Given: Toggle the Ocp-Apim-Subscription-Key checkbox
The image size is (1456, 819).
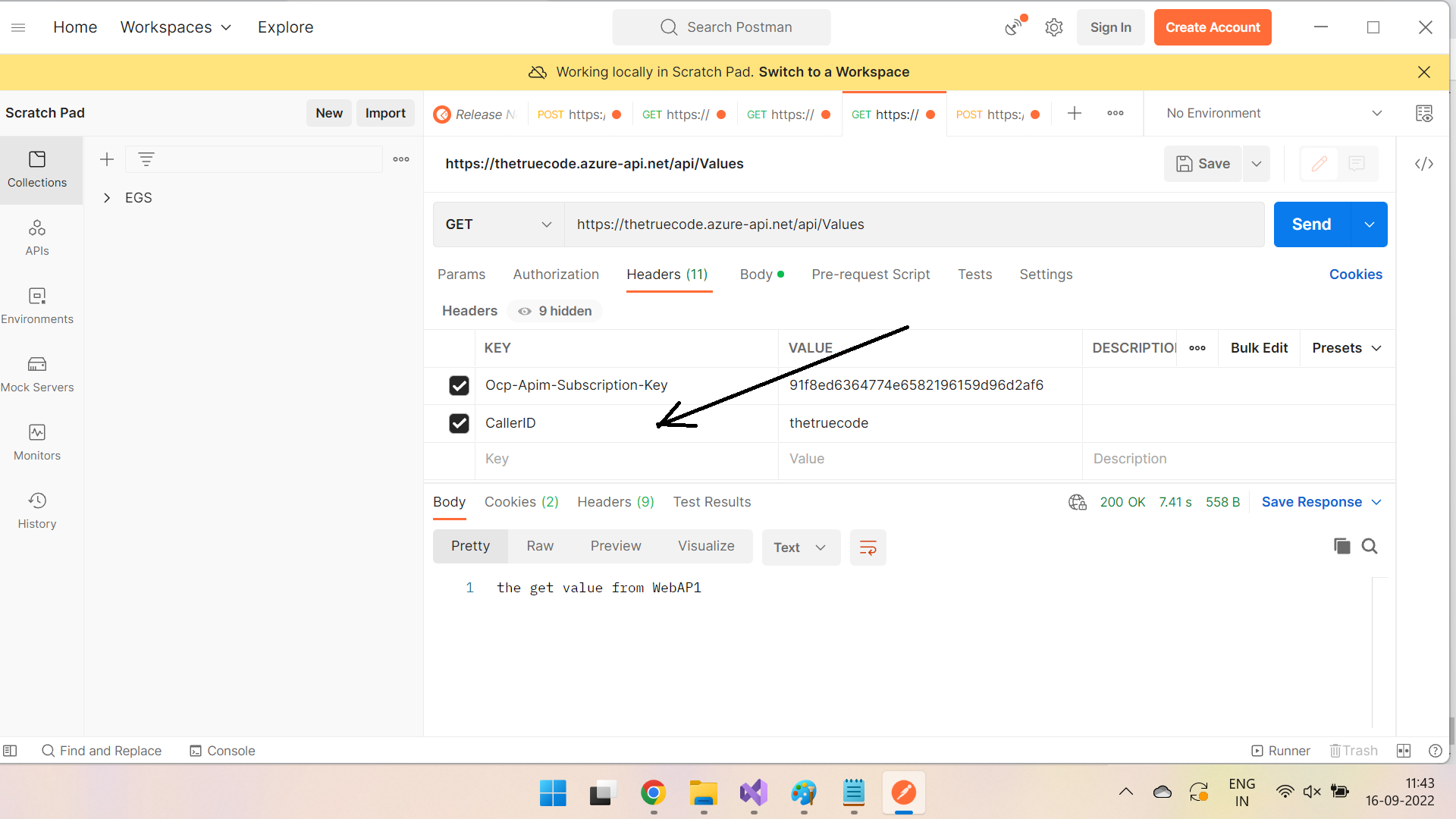Looking at the screenshot, I should tap(459, 385).
